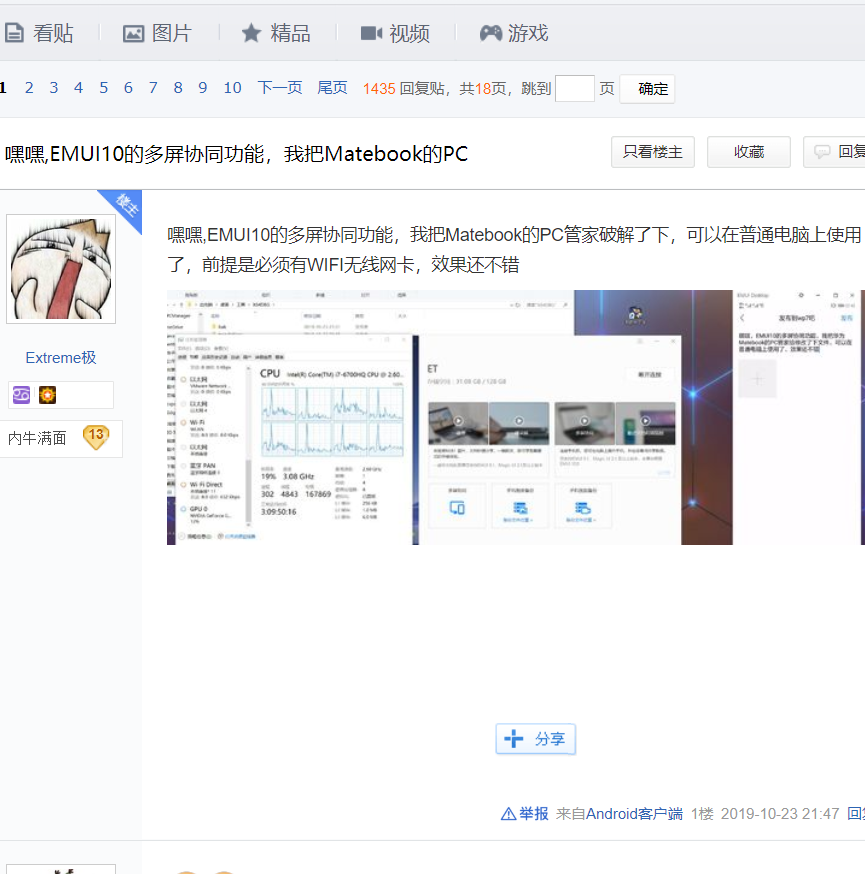Share the post via 分享 button

536,739
